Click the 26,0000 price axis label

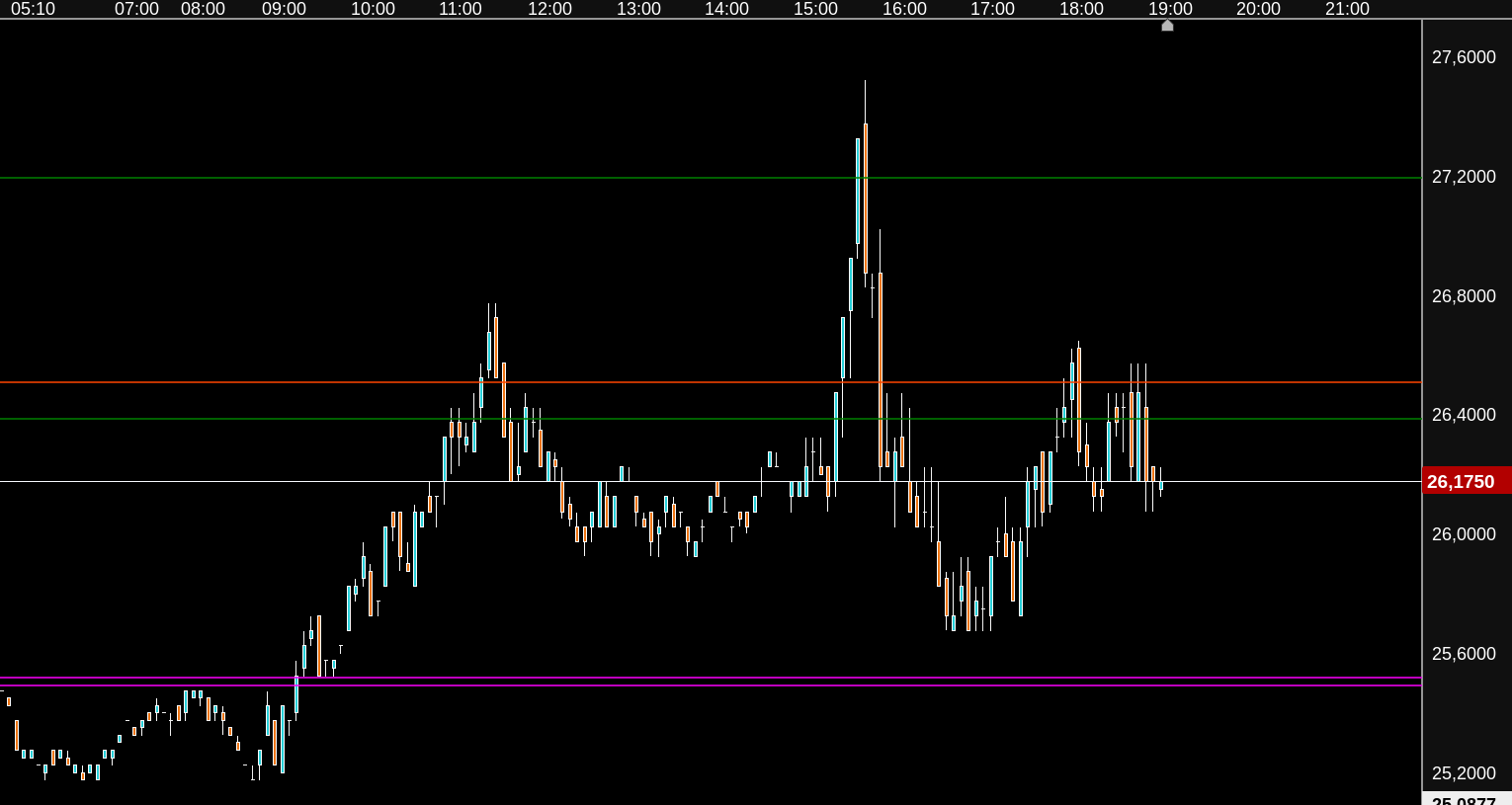pos(1464,534)
